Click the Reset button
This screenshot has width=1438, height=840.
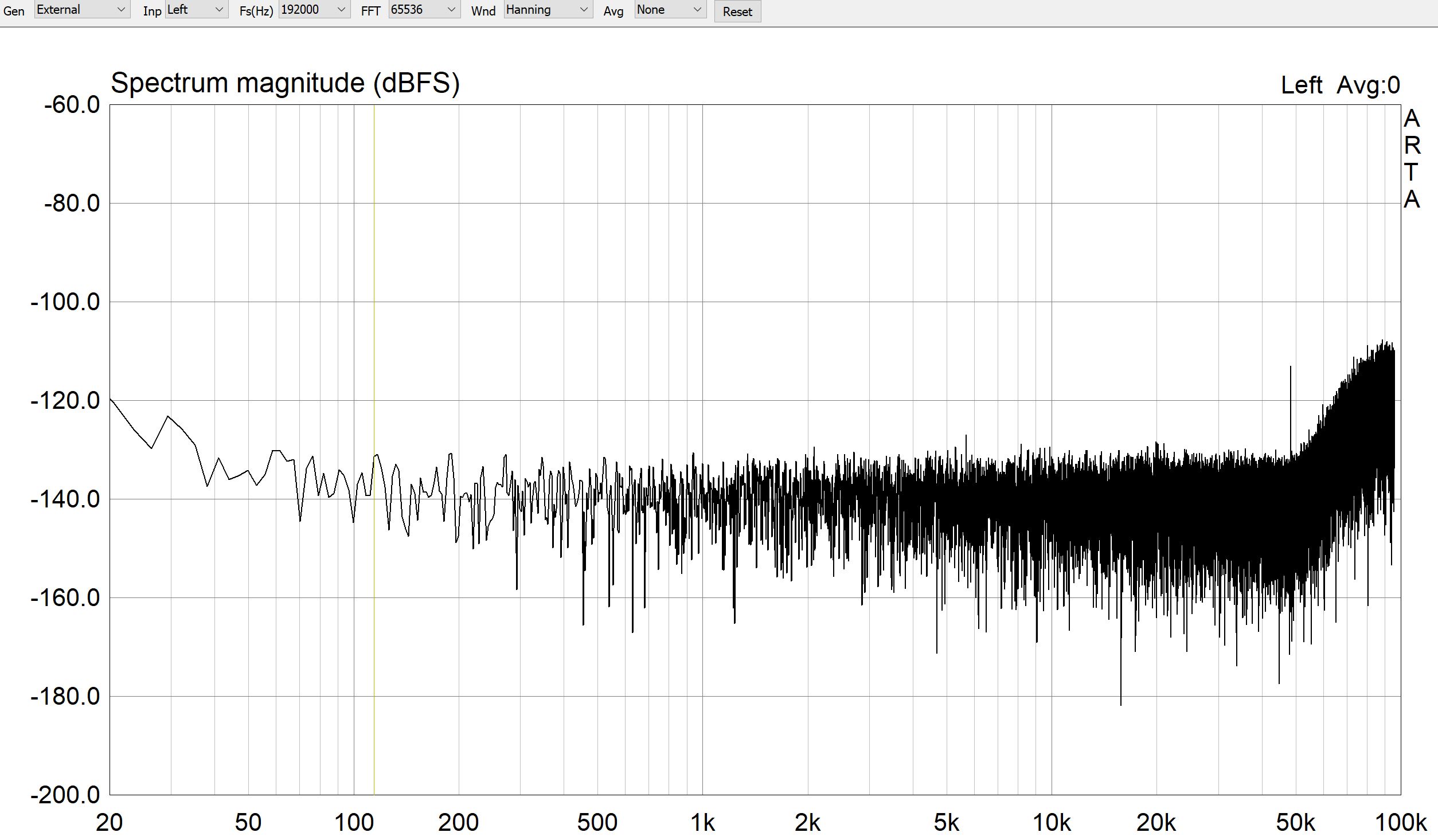point(737,11)
